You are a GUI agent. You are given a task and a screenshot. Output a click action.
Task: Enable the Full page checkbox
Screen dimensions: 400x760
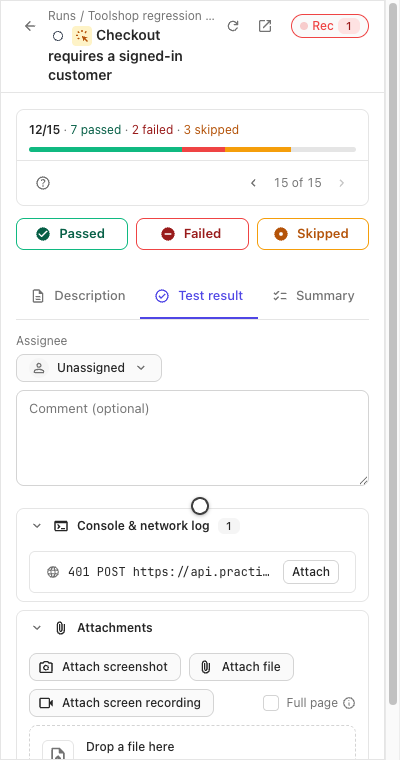tap(271, 703)
